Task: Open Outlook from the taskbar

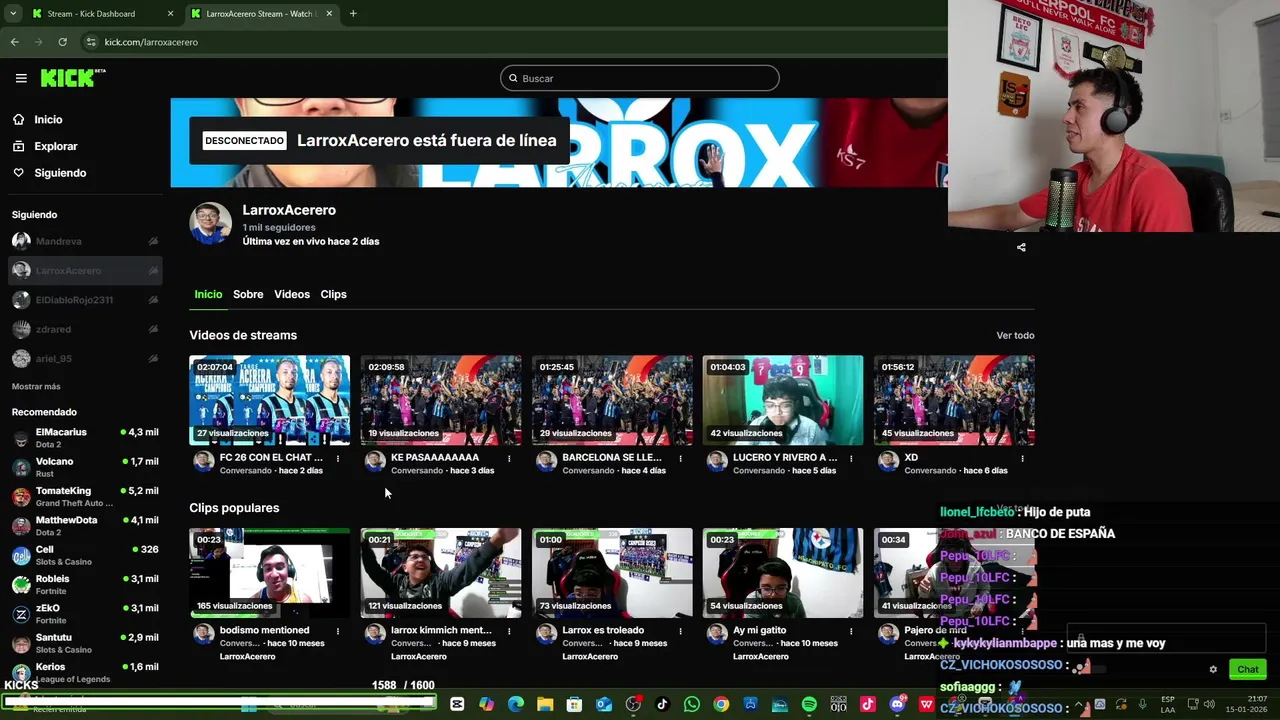Action: click(x=604, y=705)
